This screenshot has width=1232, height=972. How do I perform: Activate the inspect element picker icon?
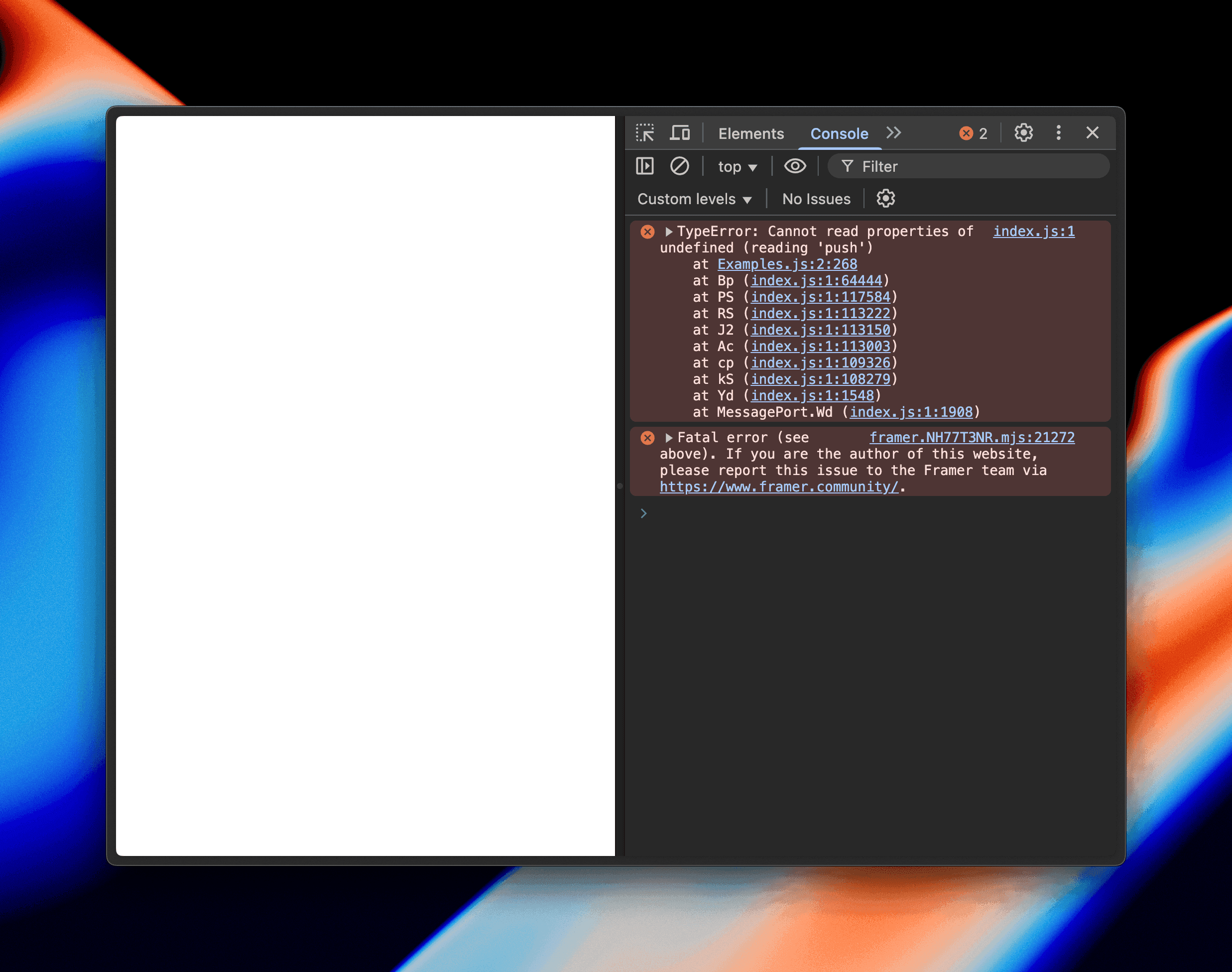coord(645,133)
